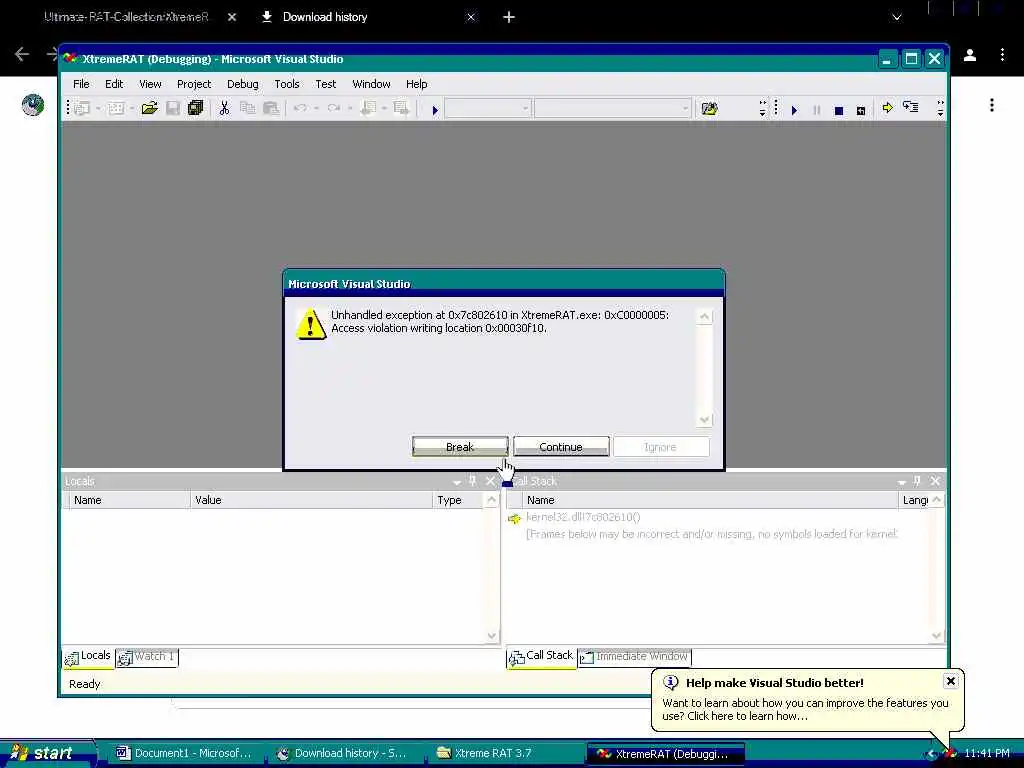
Task: Open the dropdown arrow beside Add New Item
Action: (132, 108)
